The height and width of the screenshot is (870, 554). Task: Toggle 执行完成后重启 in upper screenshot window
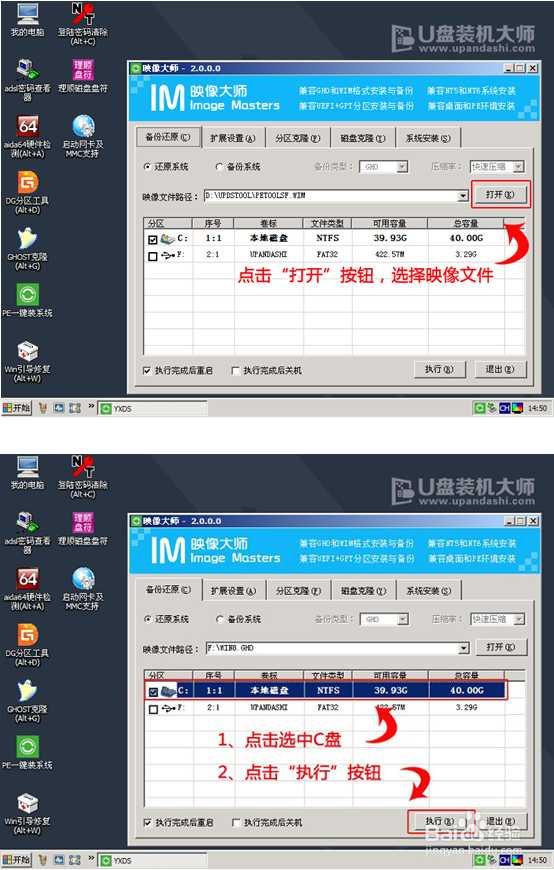(x=147, y=371)
